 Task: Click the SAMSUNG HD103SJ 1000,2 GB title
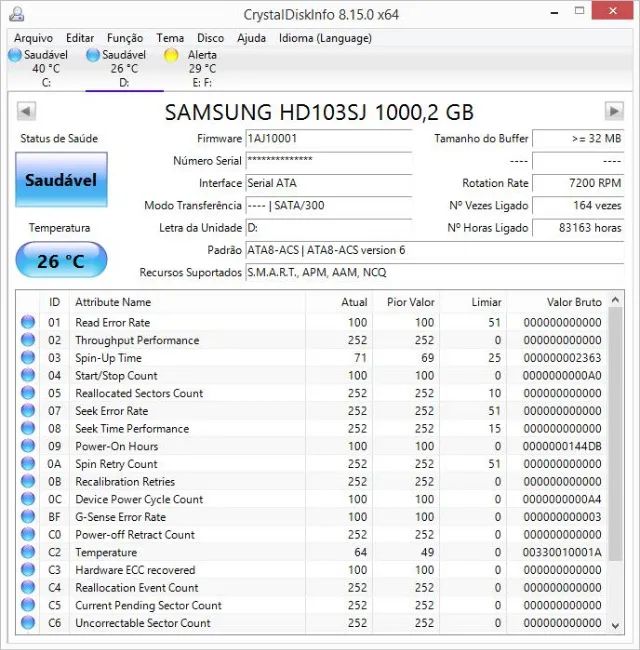coord(319,112)
